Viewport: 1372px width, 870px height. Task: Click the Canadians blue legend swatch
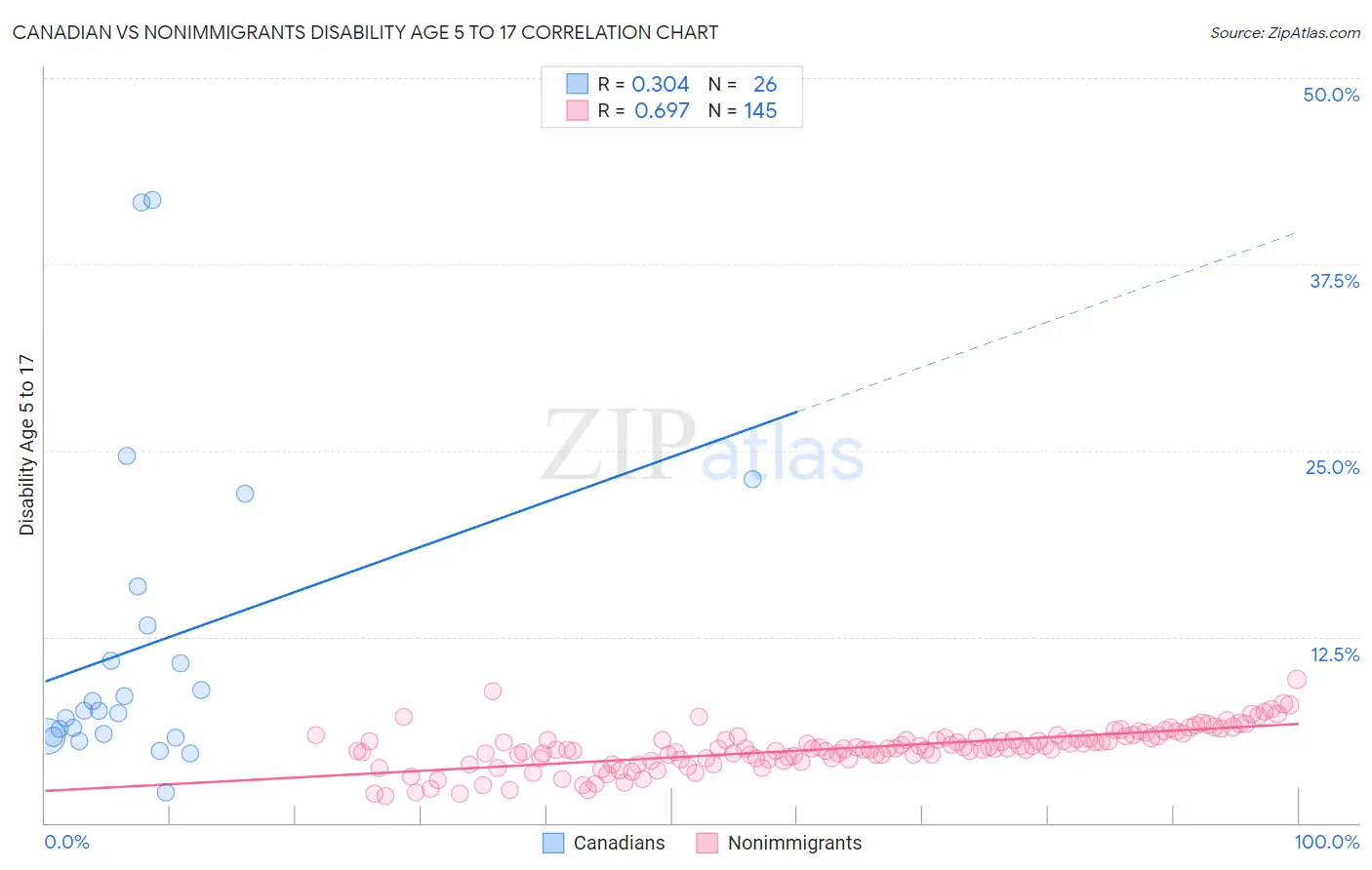click(553, 843)
